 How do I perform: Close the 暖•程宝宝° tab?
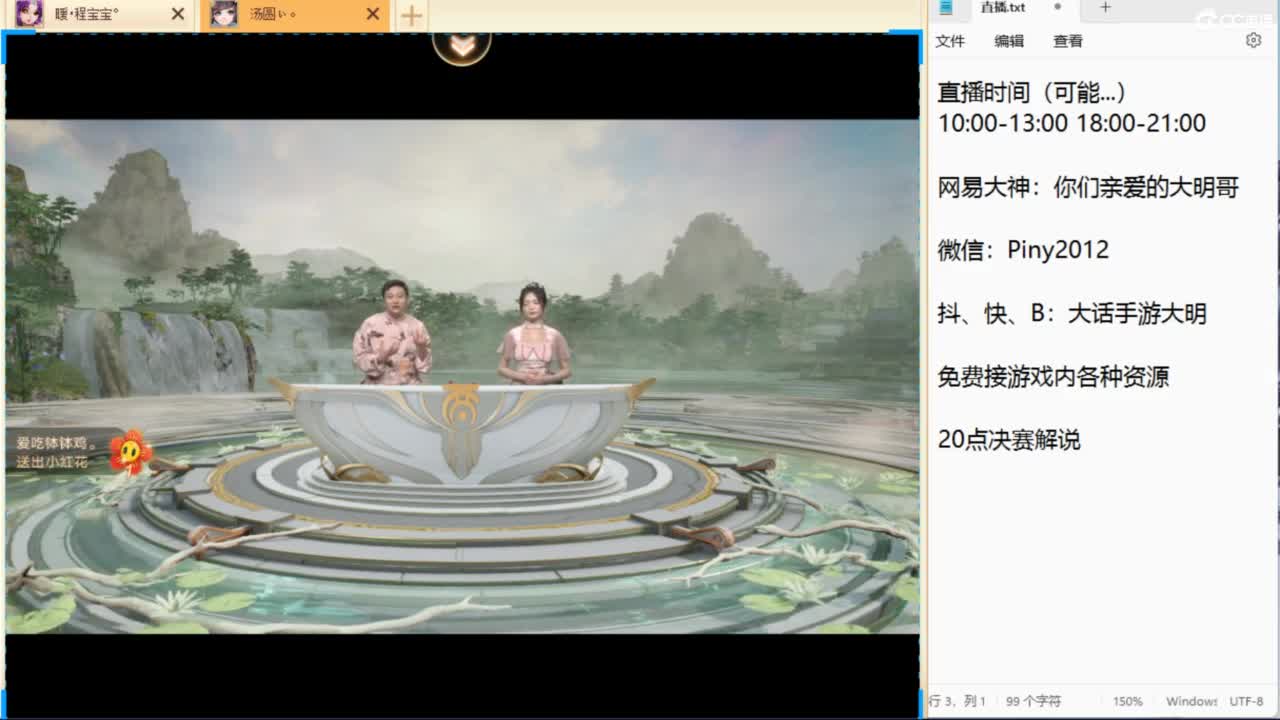178,14
